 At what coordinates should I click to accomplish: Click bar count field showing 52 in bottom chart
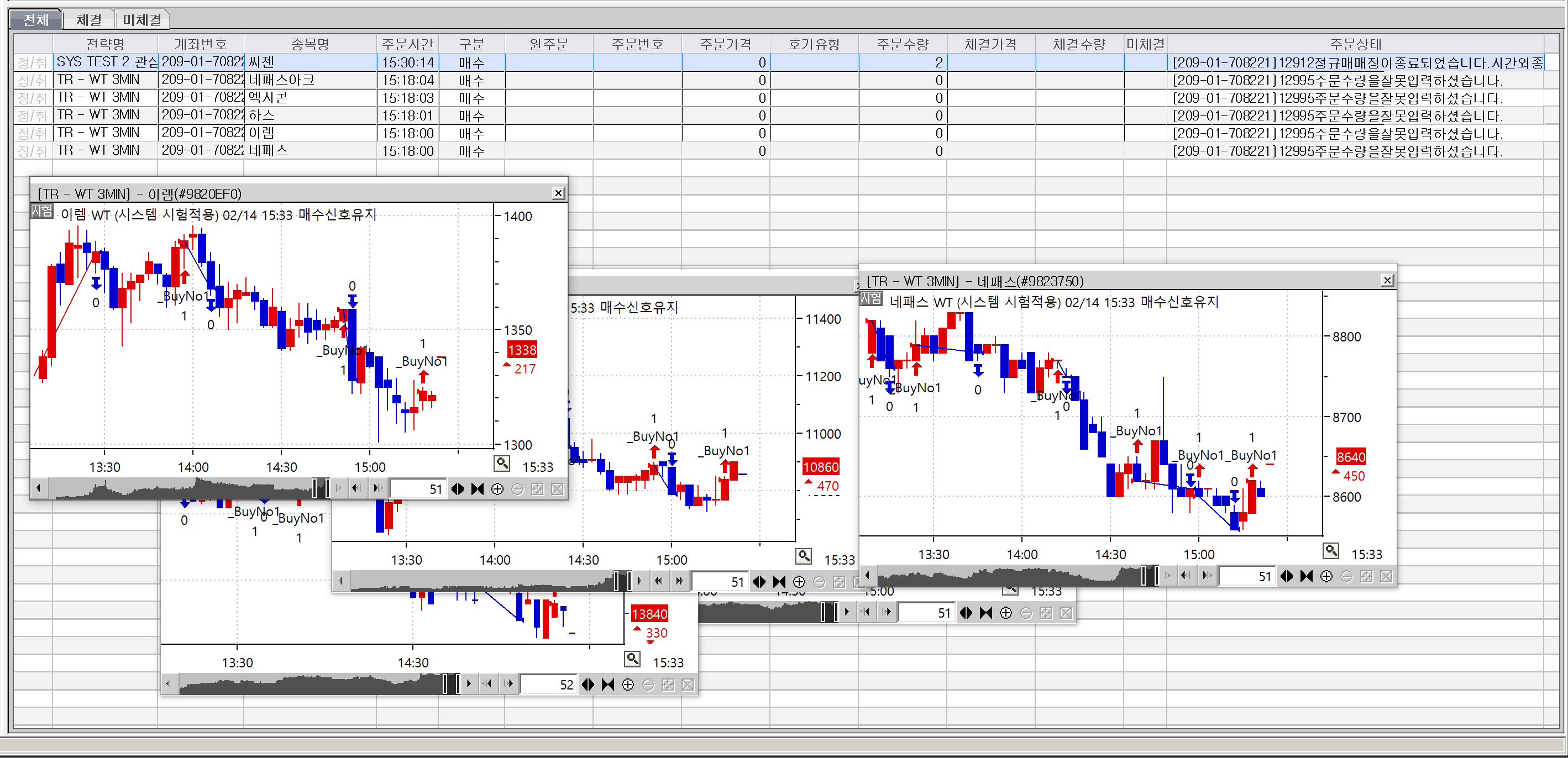point(548,685)
